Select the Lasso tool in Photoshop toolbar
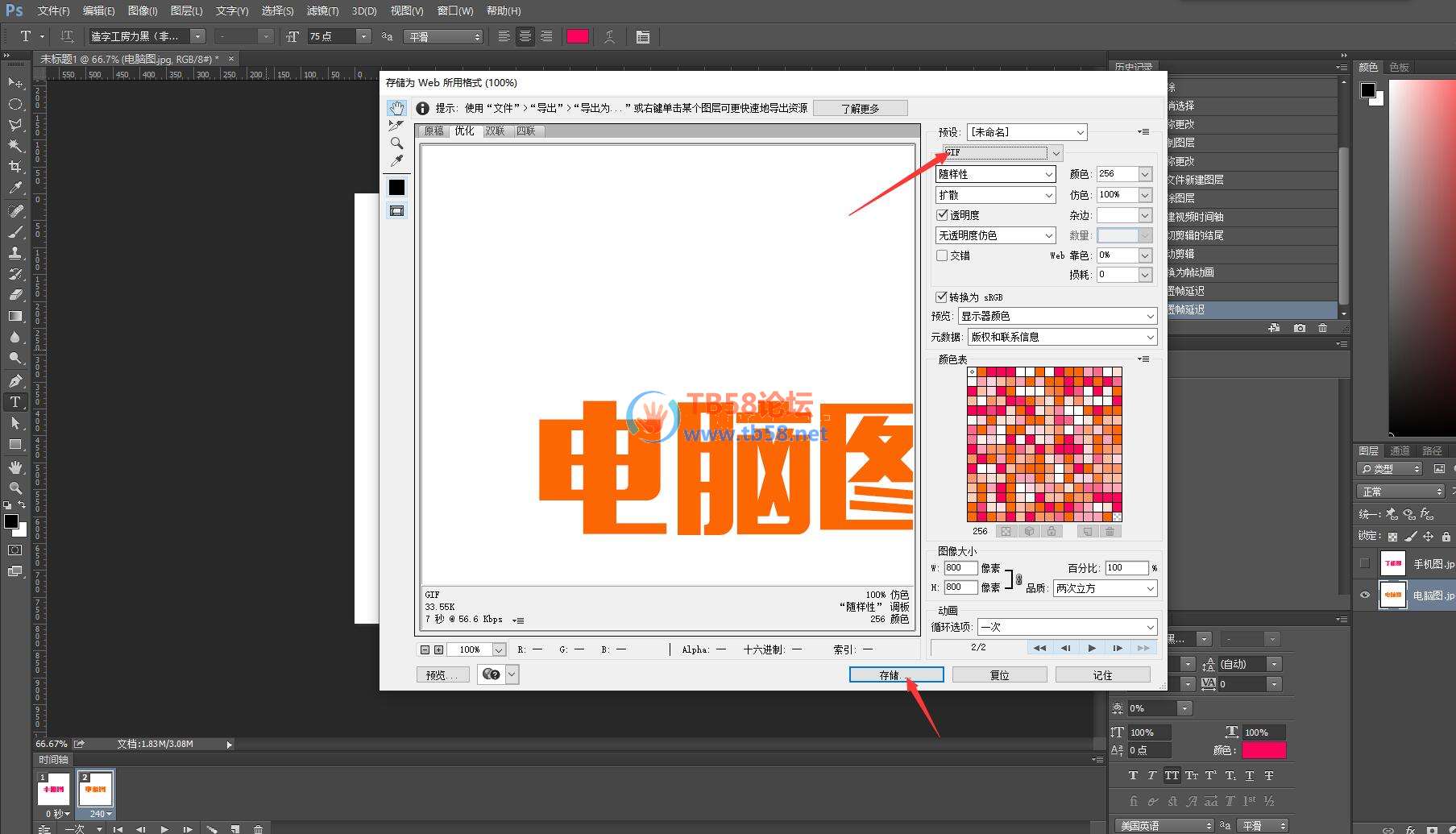 (15, 125)
